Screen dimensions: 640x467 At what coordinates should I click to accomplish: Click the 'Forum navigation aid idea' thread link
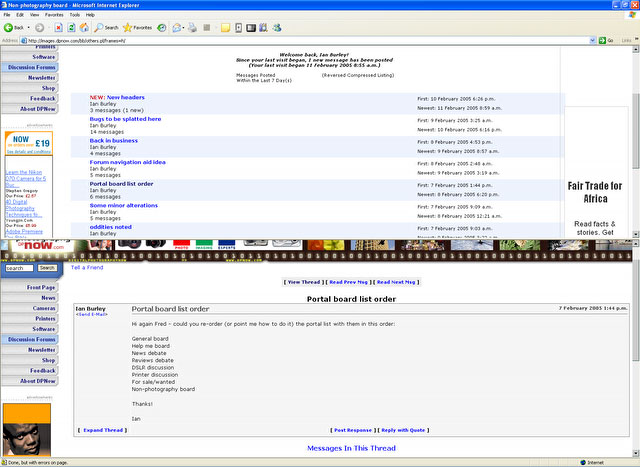point(127,162)
